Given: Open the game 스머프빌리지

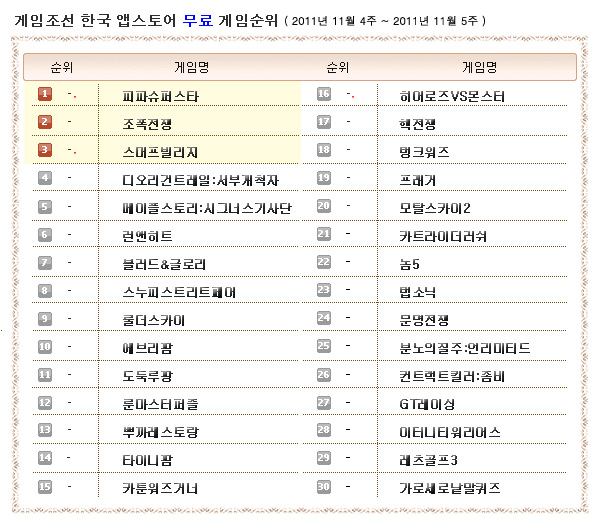Looking at the screenshot, I should pos(160,152).
